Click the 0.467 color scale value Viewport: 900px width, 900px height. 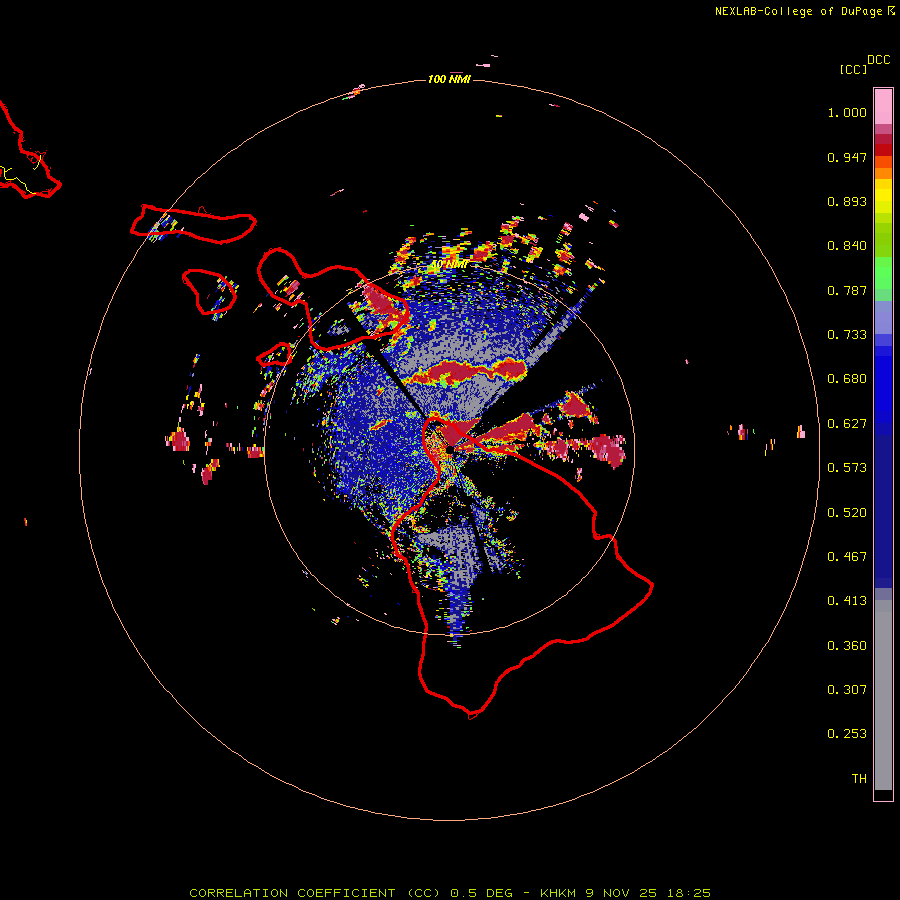pos(847,557)
